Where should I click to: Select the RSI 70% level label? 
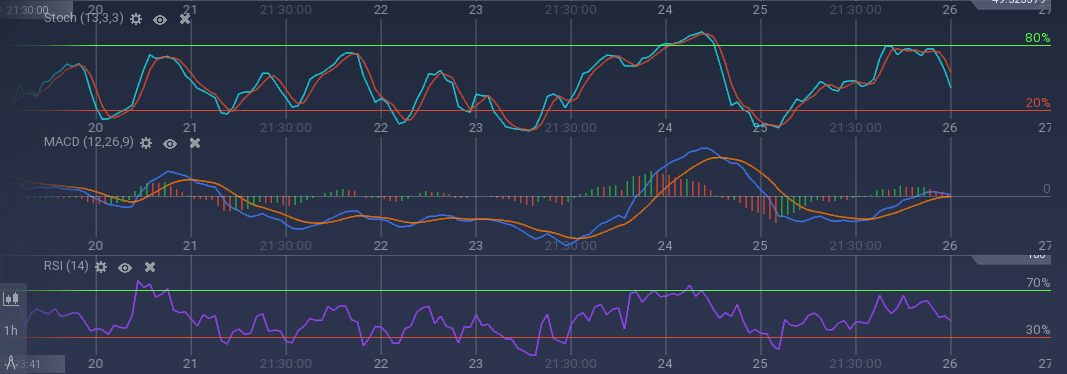pos(1038,283)
